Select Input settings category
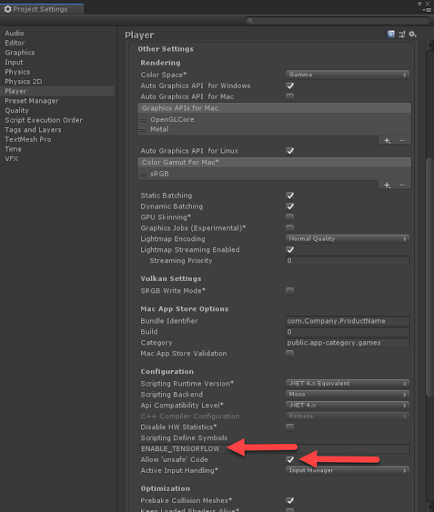The image size is (434, 512). [14, 62]
